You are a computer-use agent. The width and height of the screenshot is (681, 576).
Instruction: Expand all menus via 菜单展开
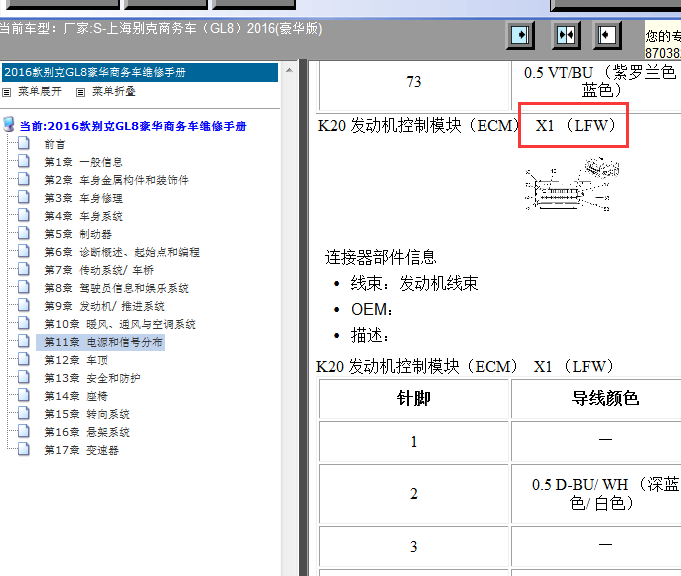coord(40,92)
